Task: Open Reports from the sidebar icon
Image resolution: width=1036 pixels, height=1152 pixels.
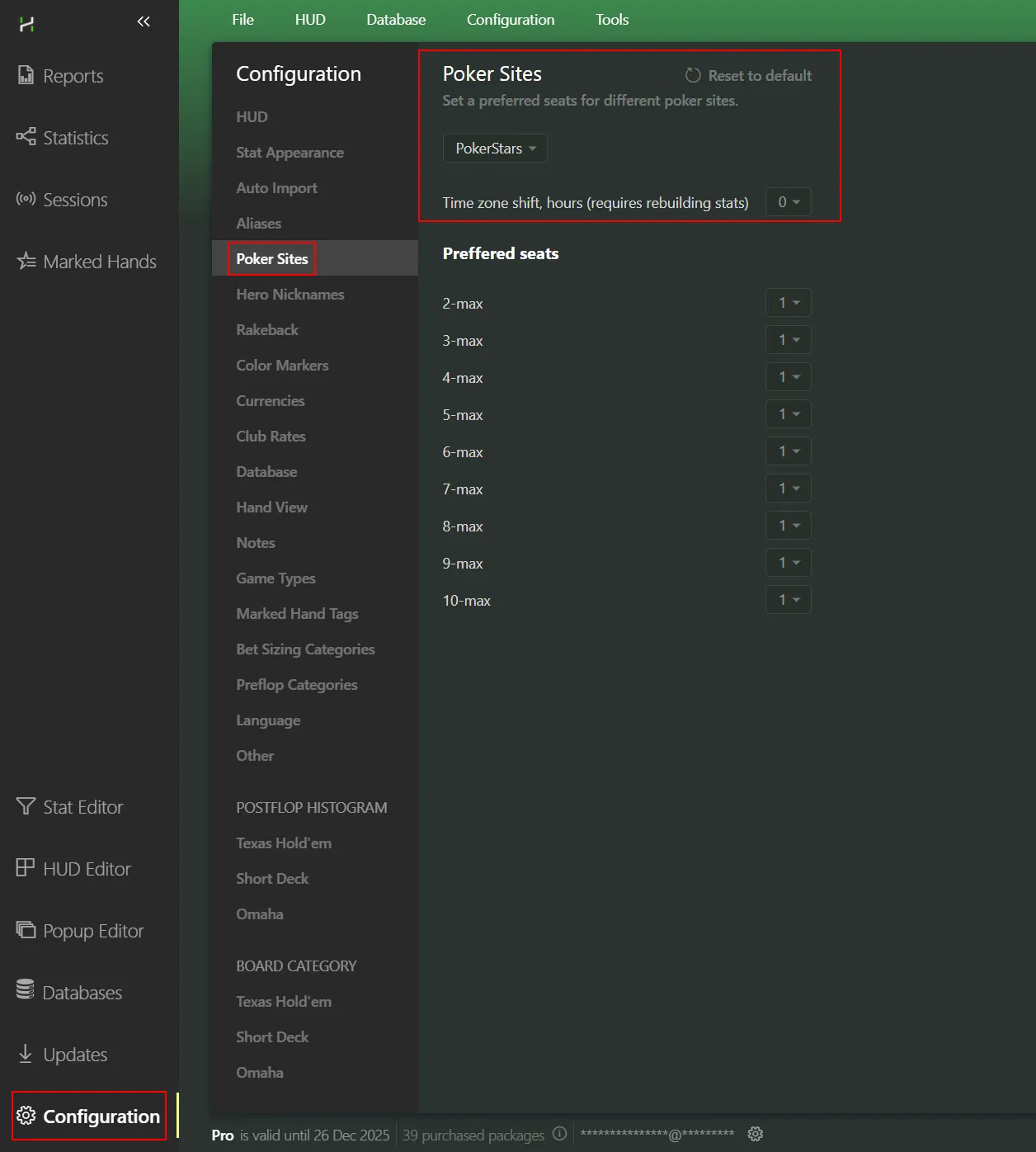Action: click(26, 76)
